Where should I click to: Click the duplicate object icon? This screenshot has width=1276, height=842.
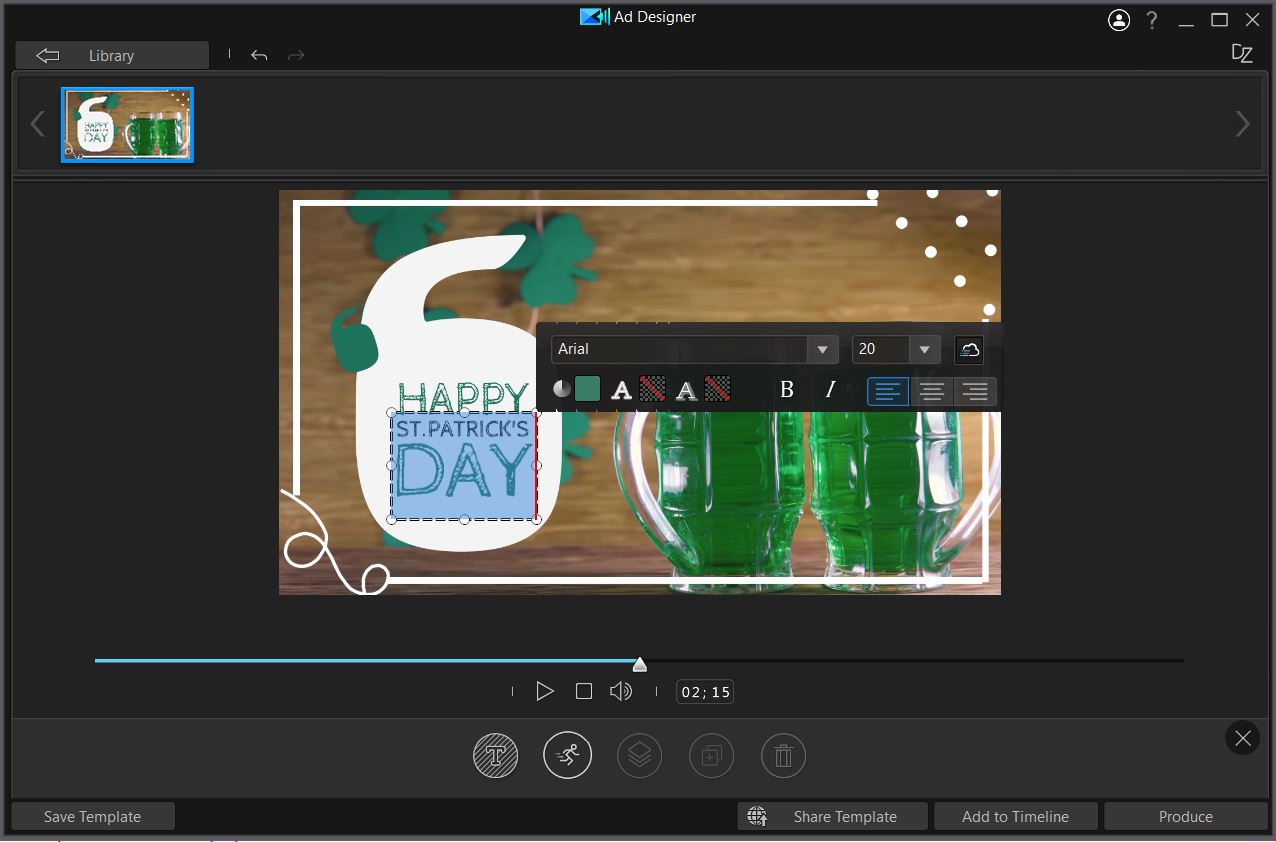[712, 756]
